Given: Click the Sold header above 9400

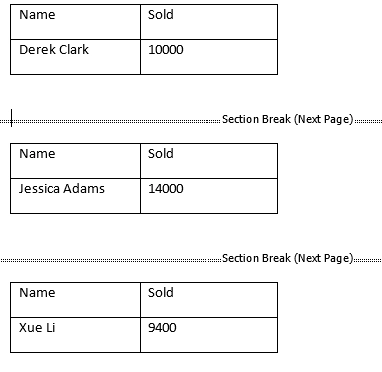Looking at the screenshot, I should click(x=209, y=300).
